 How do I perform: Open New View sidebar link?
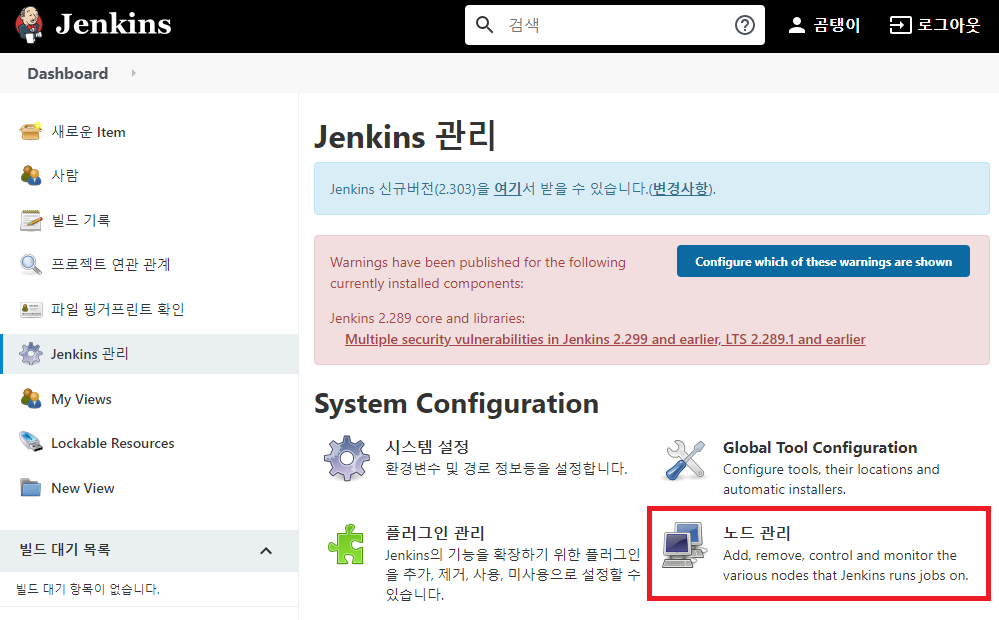[x=83, y=488]
